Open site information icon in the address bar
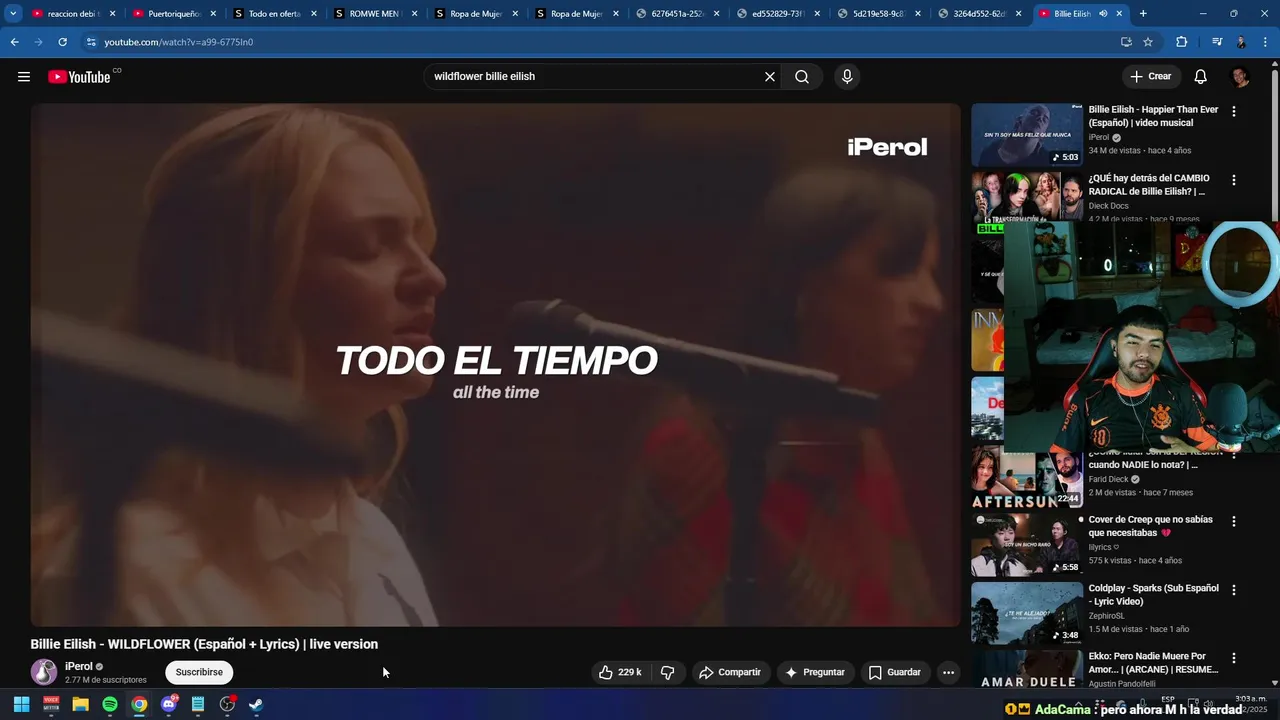The height and width of the screenshot is (720, 1280). point(91,42)
